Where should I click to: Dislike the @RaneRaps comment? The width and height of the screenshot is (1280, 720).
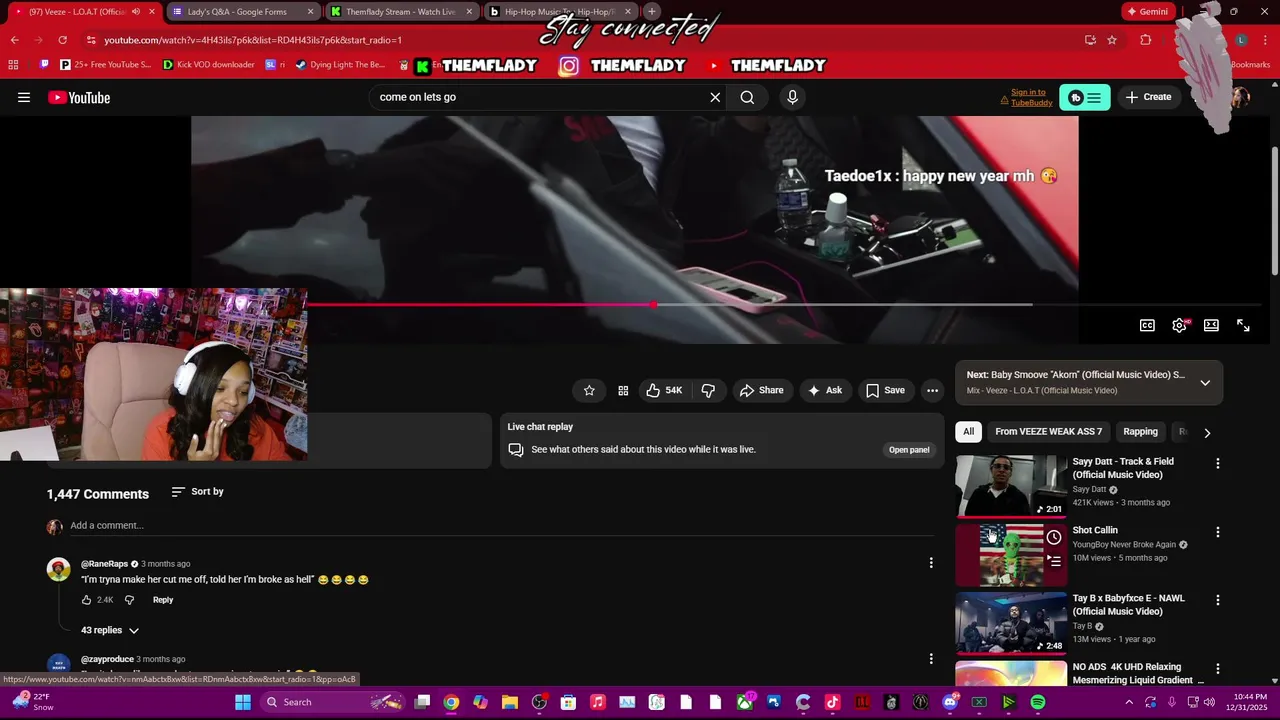point(129,600)
